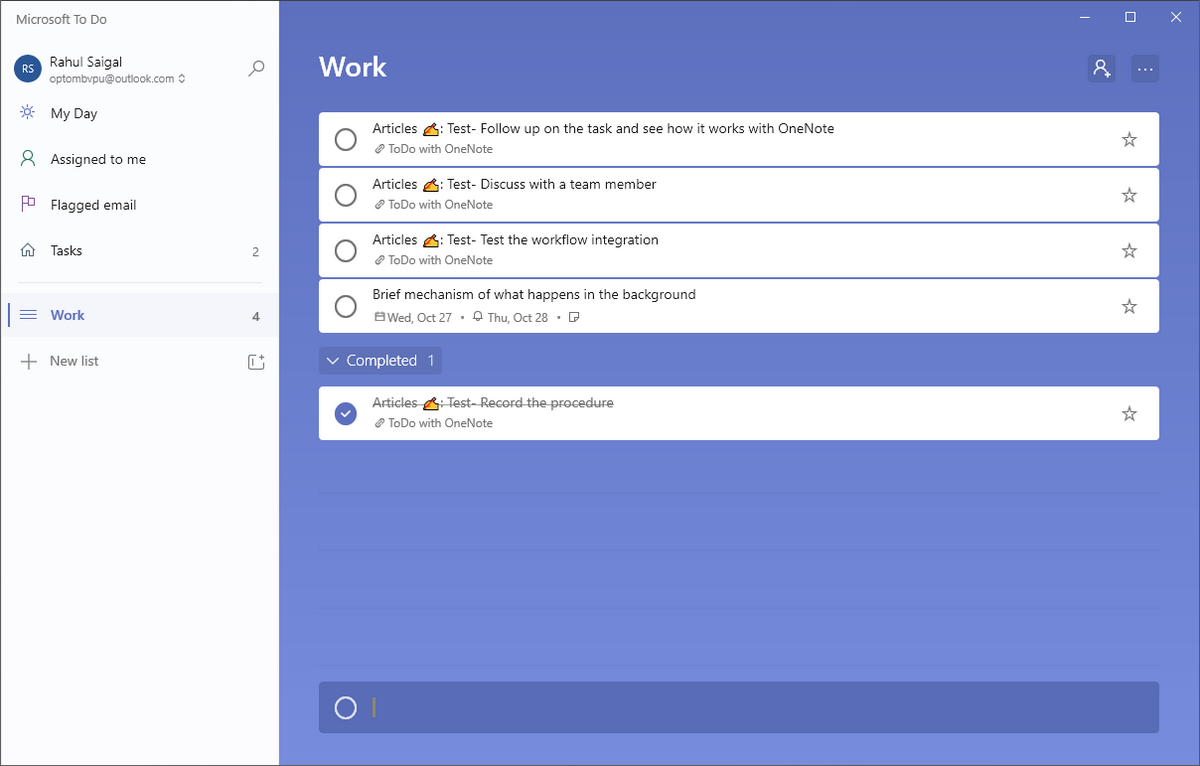Mark Discuss with a team member complete
1200x766 pixels.
(x=345, y=195)
